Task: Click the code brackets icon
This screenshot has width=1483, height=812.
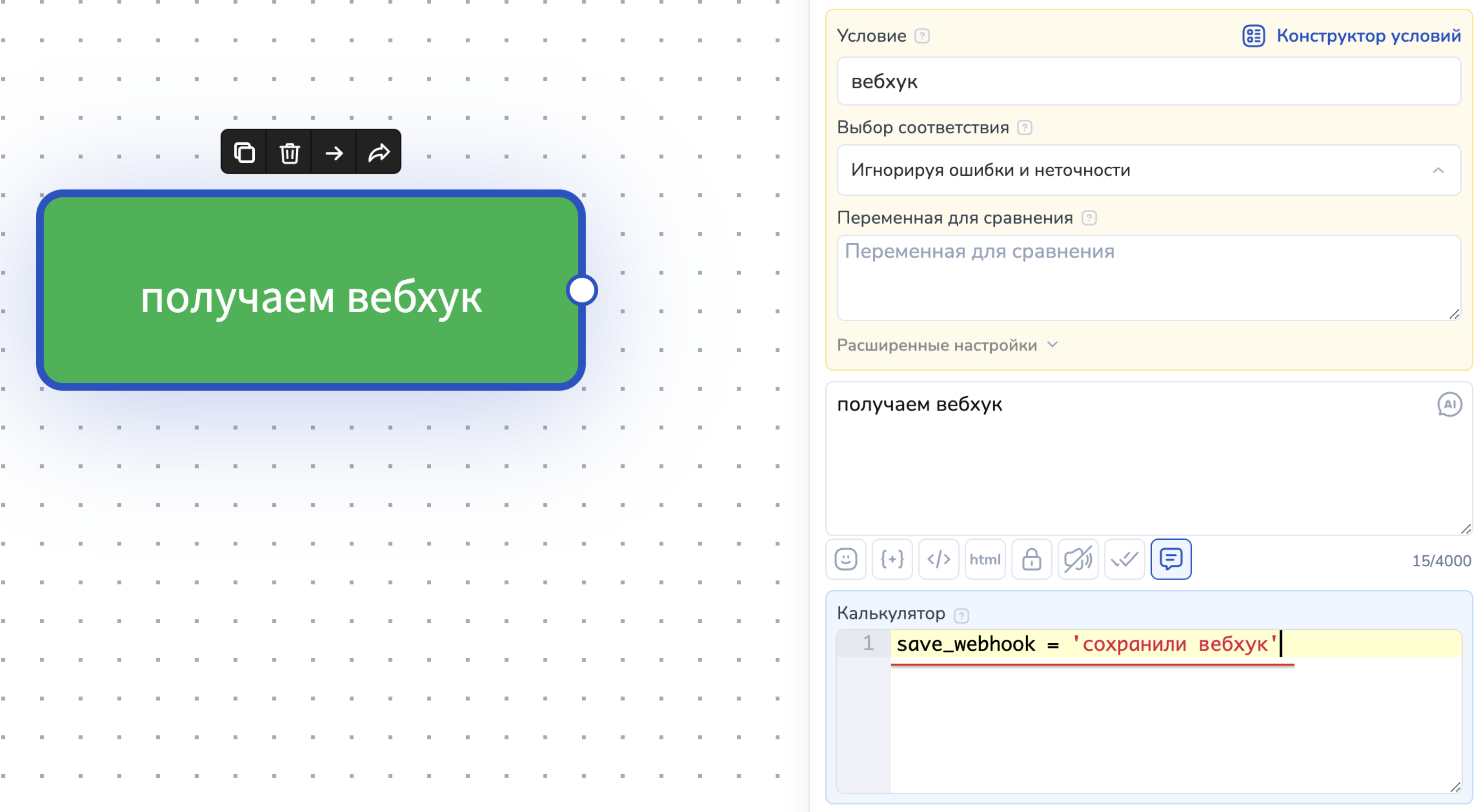Action: 938,559
